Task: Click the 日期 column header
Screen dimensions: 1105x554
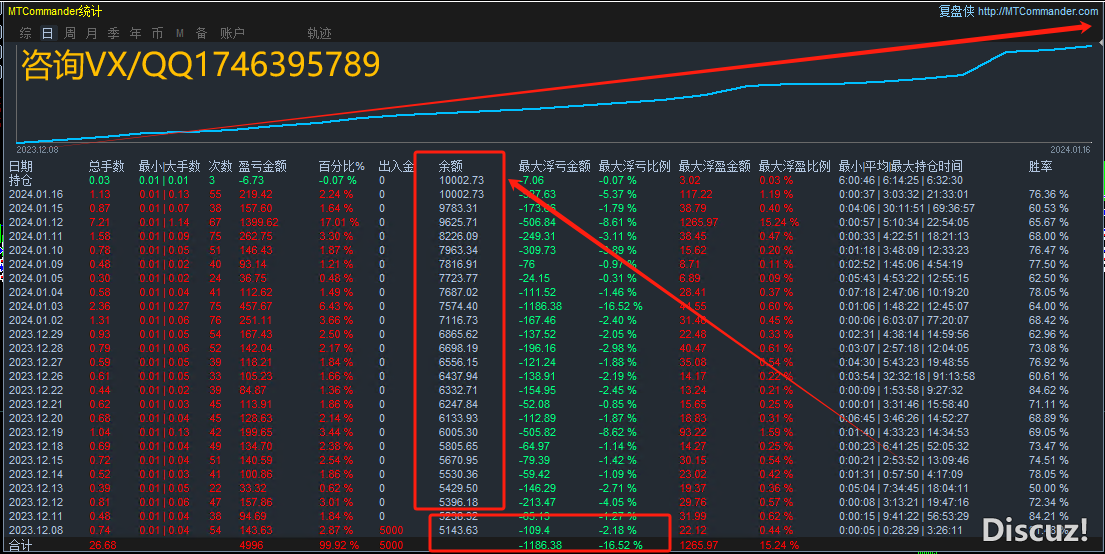Action: coord(21,167)
